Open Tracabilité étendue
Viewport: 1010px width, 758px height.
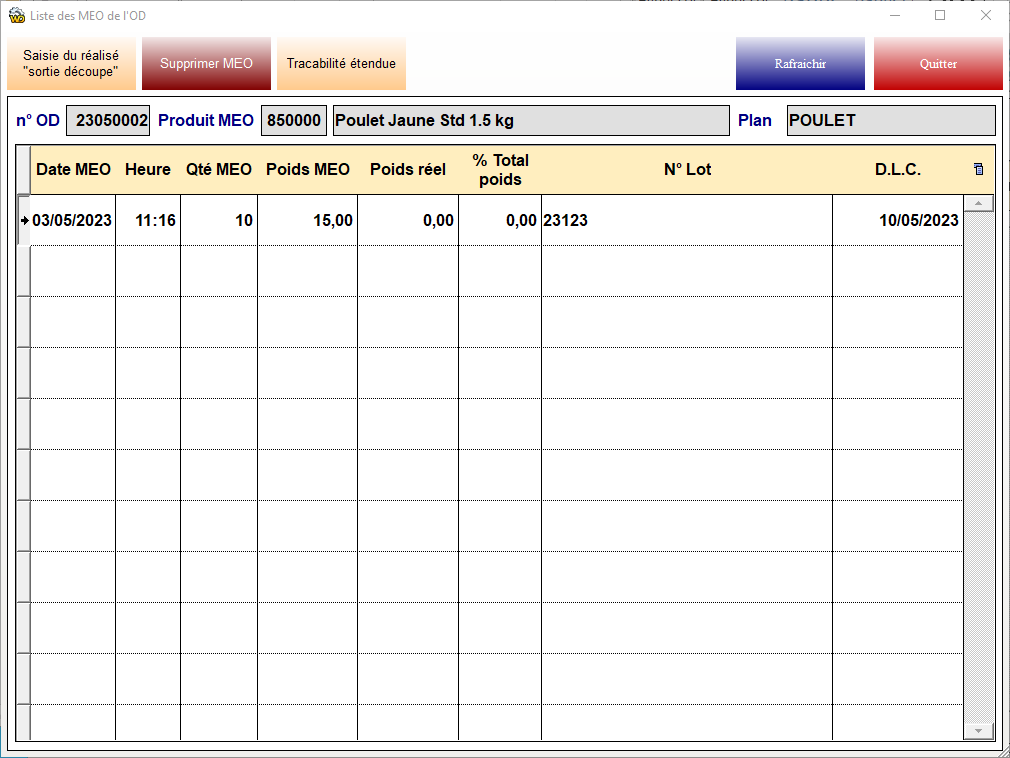pyautogui.click(x=341, y=64)
